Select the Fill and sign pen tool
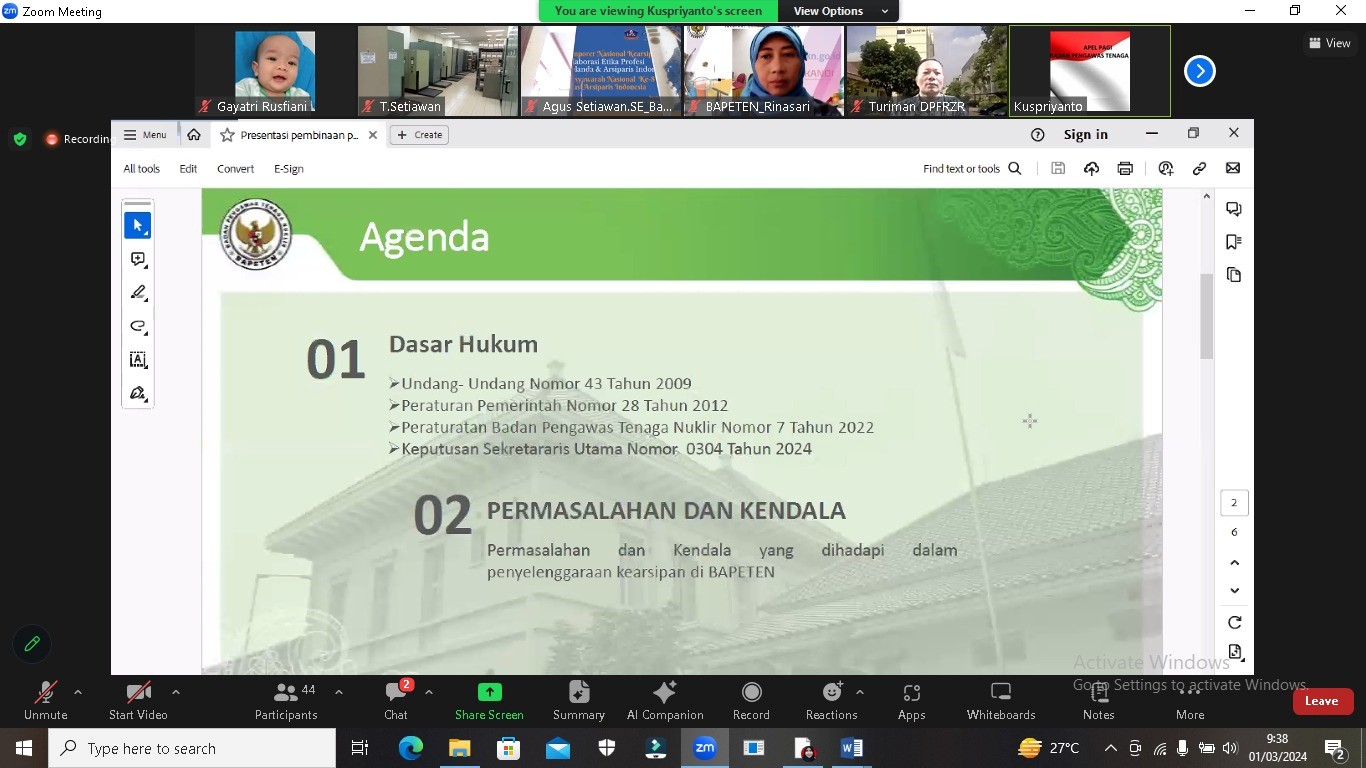The image size is (1366, 768). tap(138, 393)
